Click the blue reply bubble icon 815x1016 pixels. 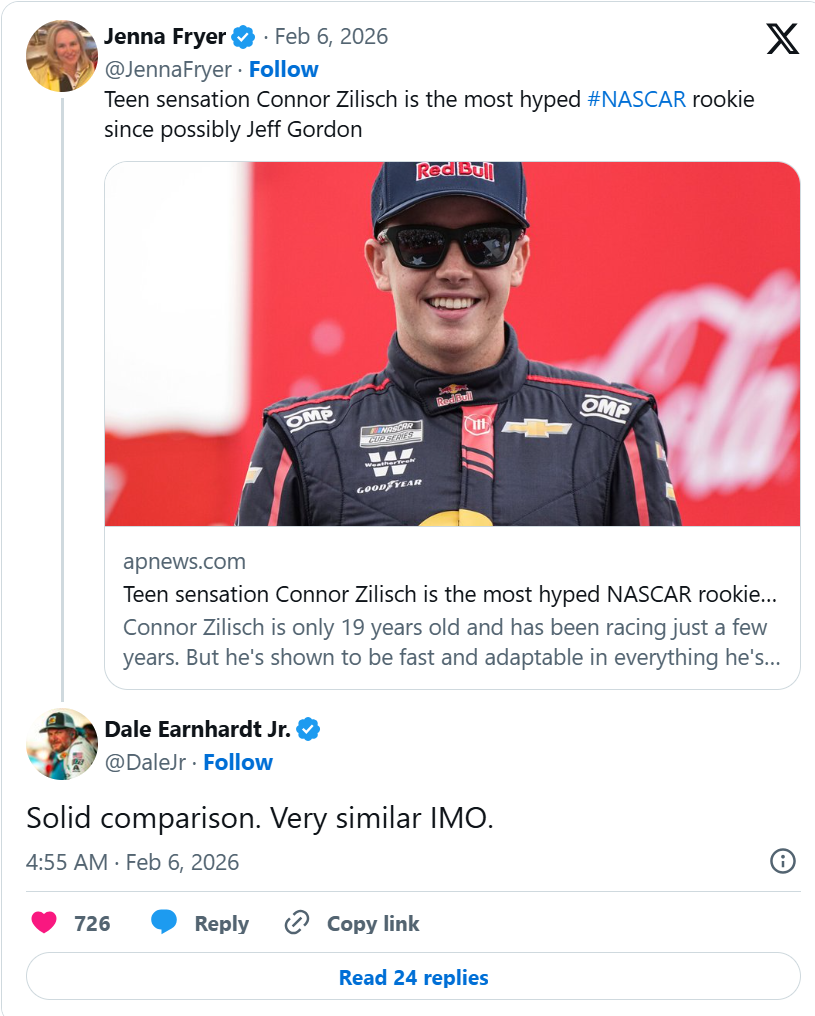point(164,922)
